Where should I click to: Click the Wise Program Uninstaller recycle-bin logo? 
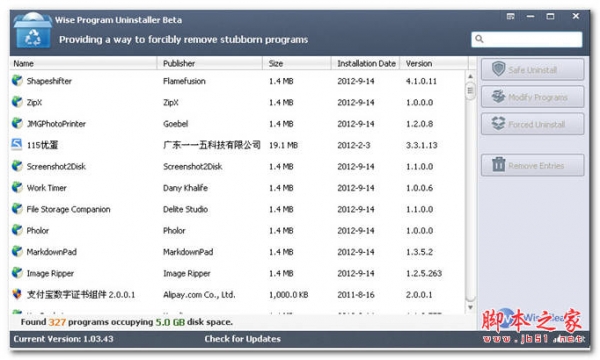pos(33,30)
